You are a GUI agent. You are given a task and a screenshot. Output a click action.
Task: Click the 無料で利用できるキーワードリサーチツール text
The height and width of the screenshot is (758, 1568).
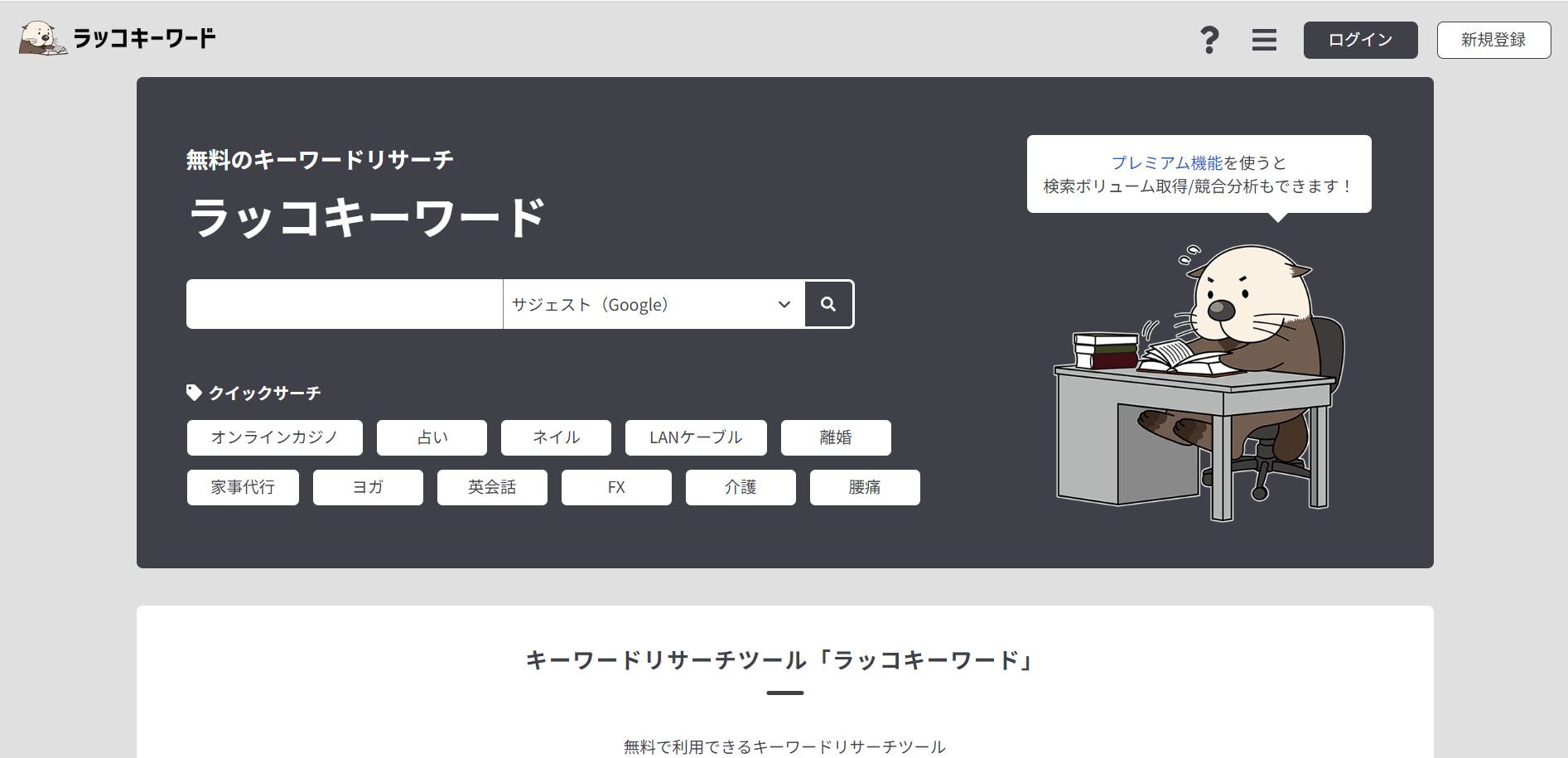[784, 746]
